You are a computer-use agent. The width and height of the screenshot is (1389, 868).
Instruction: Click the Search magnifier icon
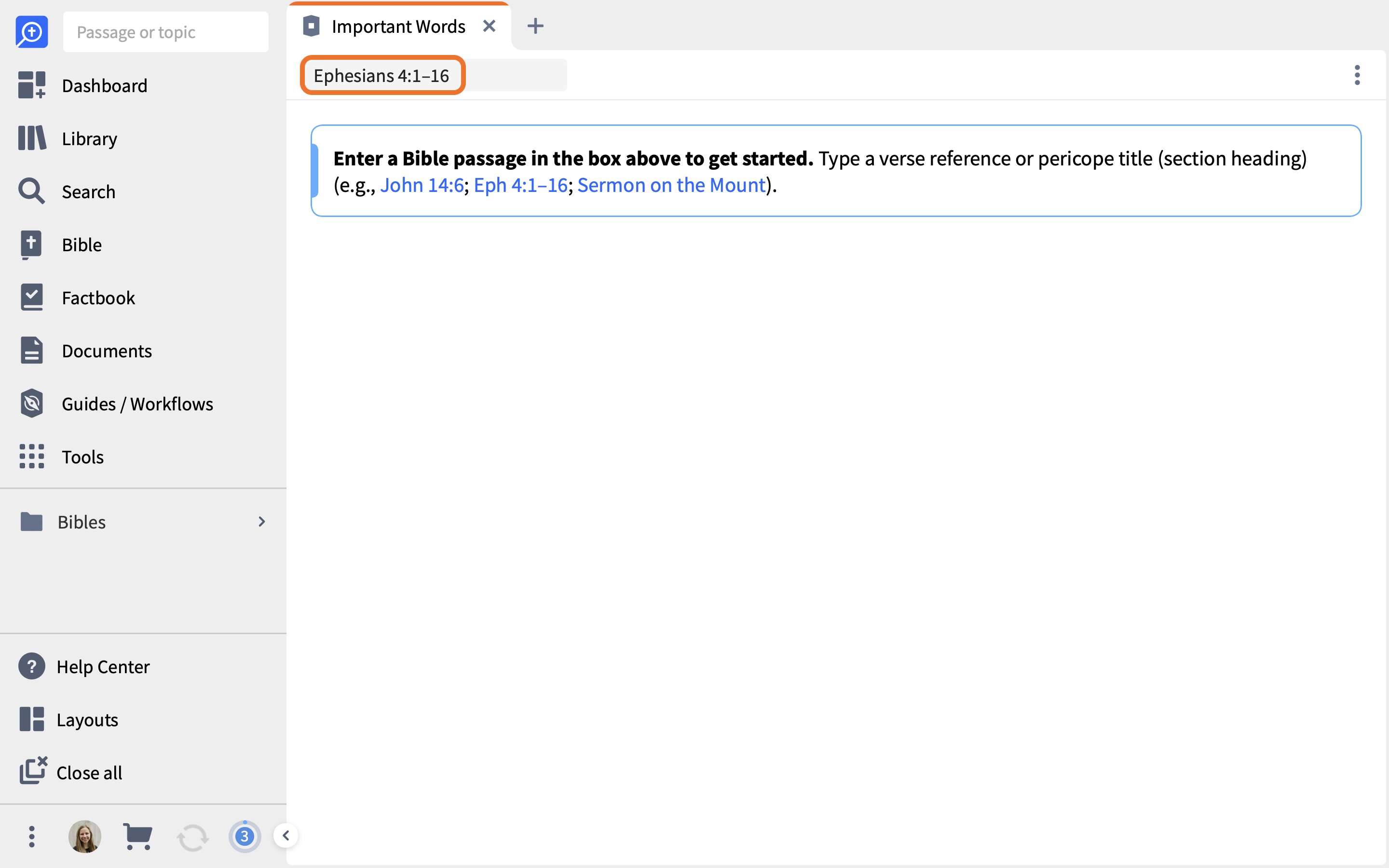coord(31,191)
